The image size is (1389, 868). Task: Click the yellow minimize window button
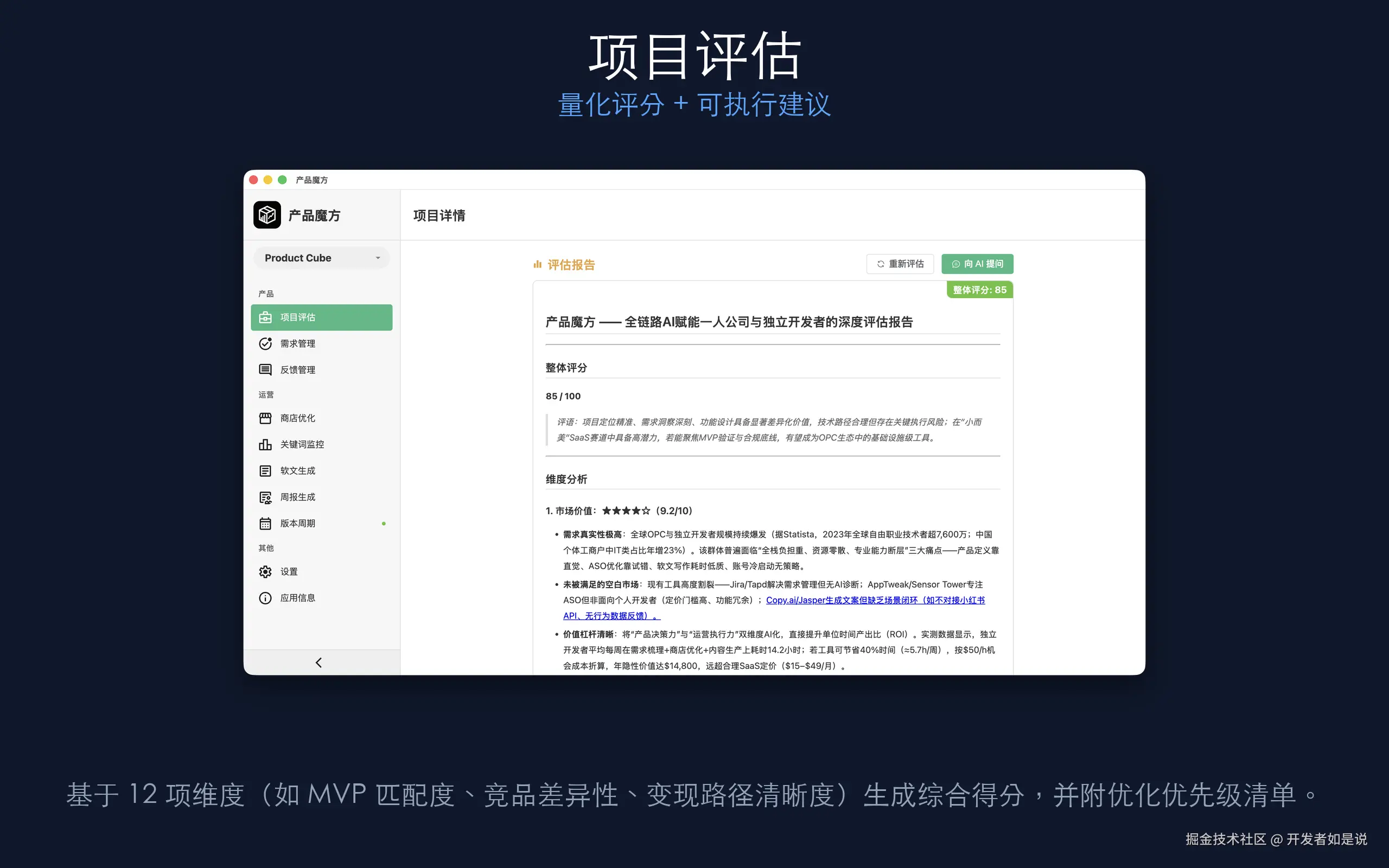[267, 180]
